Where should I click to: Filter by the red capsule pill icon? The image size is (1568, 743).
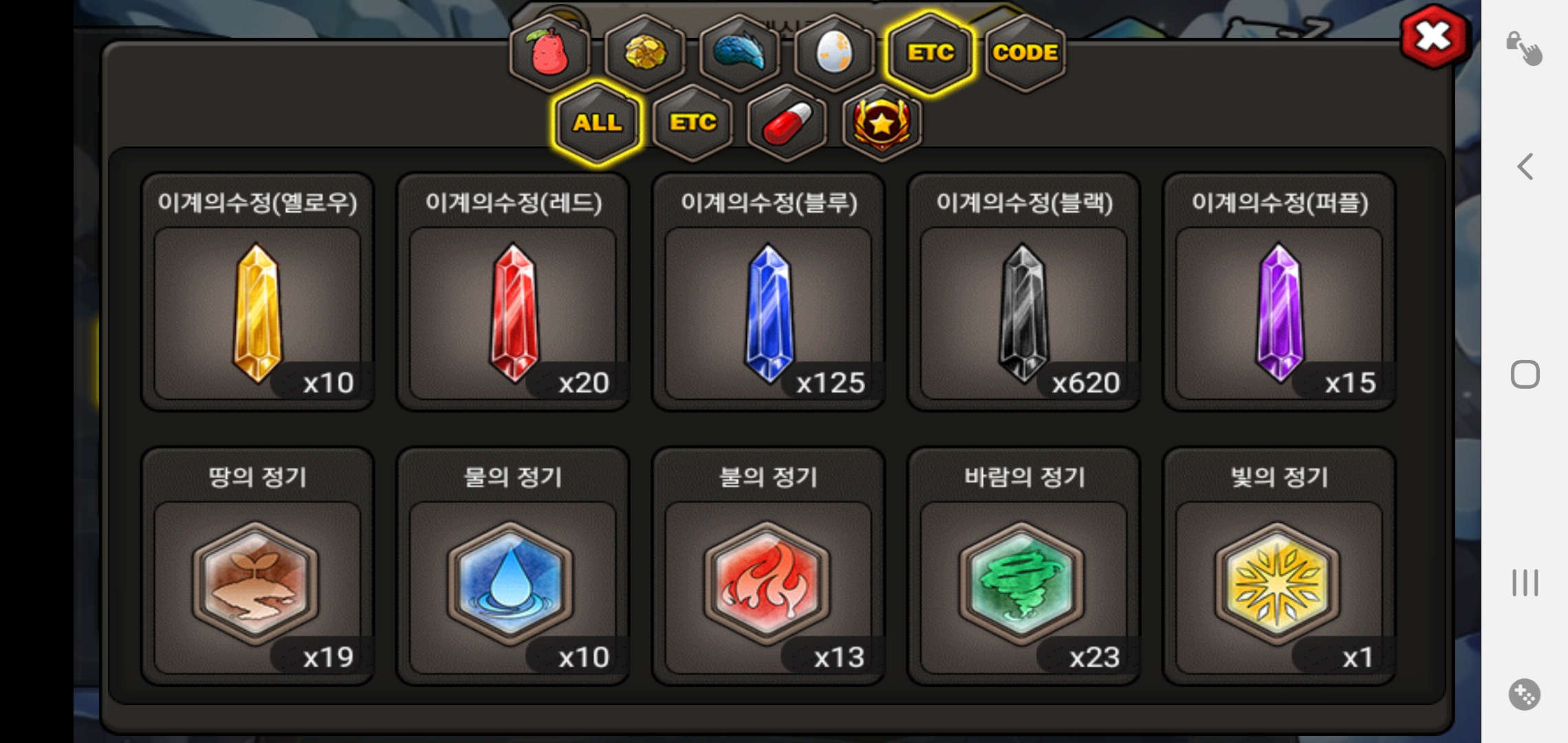coord(787,123)
